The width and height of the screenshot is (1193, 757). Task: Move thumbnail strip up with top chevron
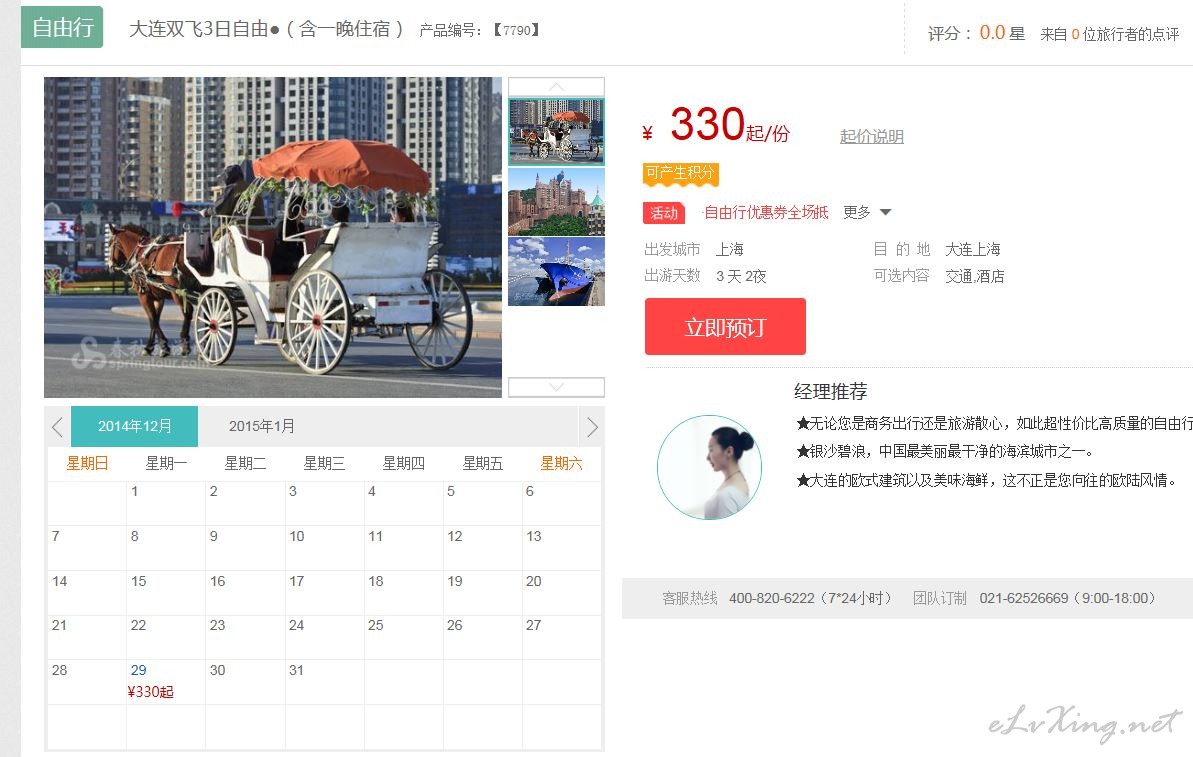[x=556, y=87]
